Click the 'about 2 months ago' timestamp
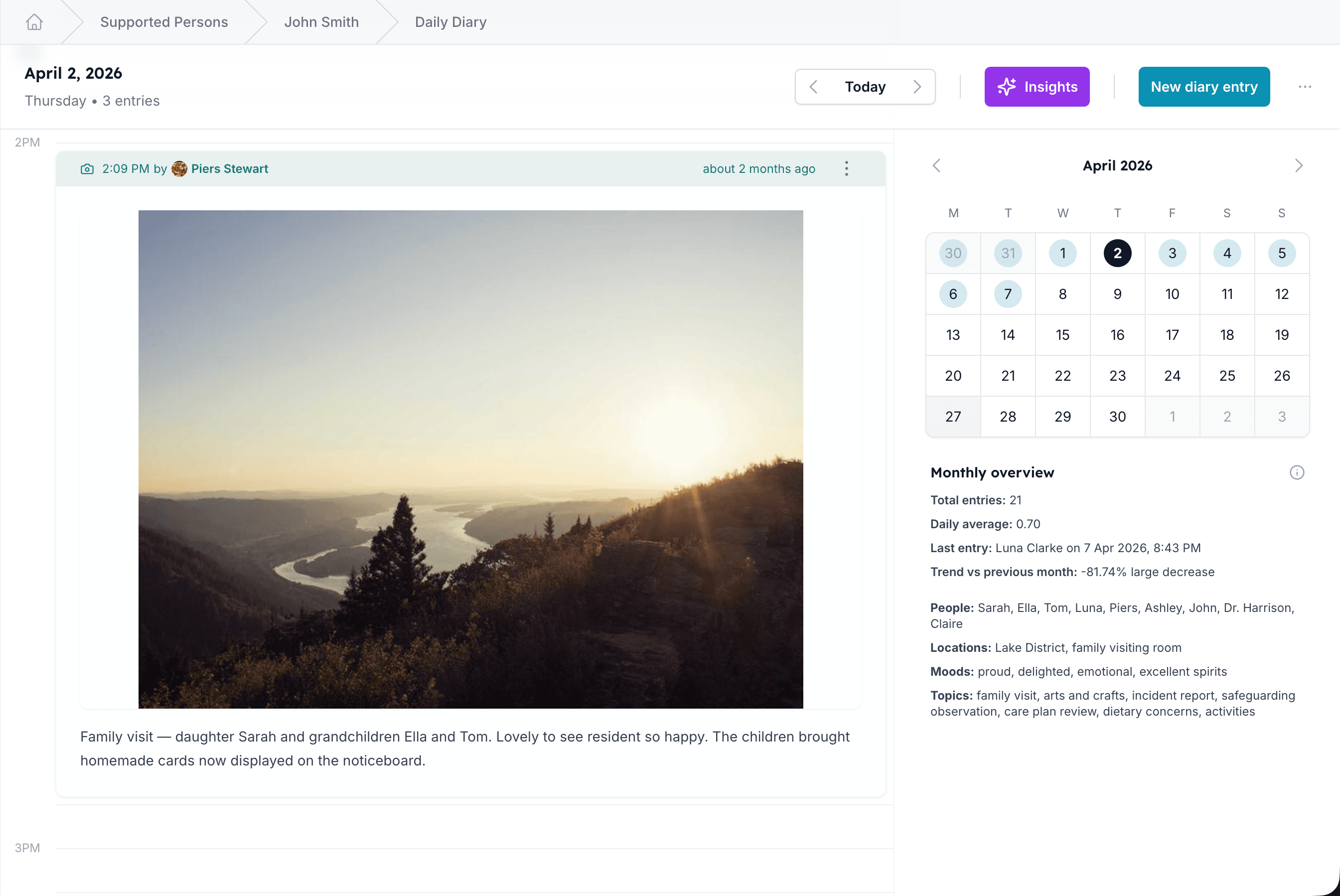Screen dimensions: 1340x896 tap(759, 168)
